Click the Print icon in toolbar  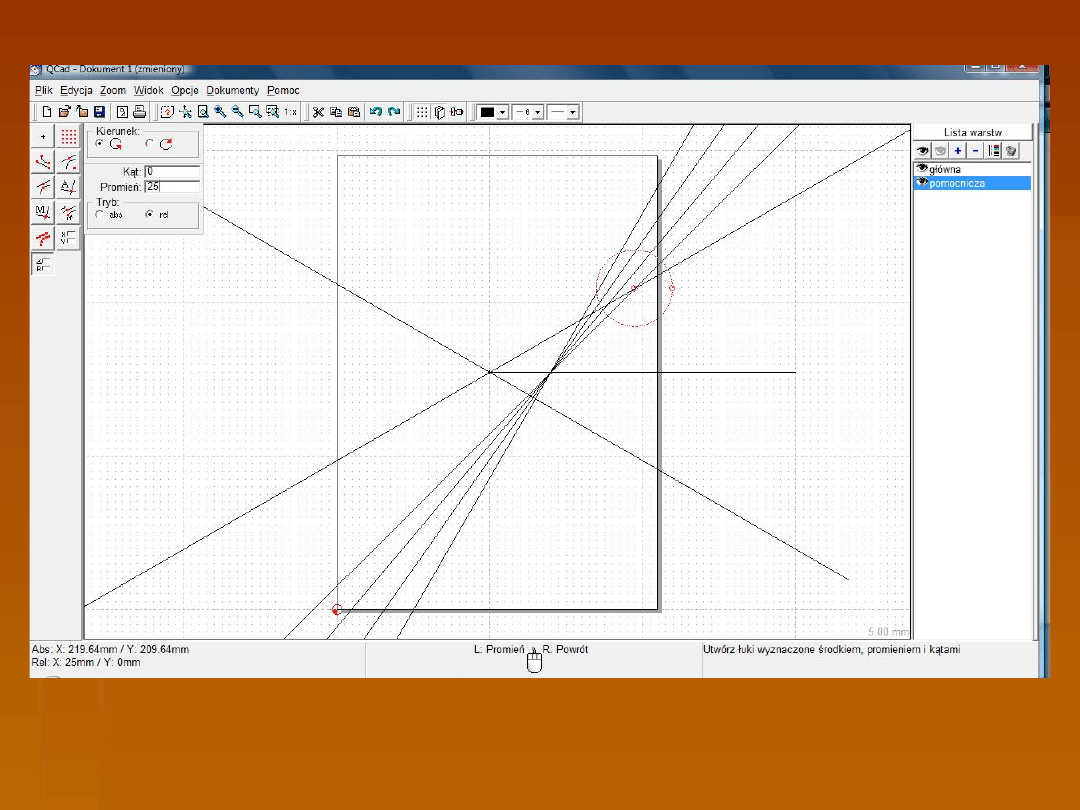click(x=140, y=112)
